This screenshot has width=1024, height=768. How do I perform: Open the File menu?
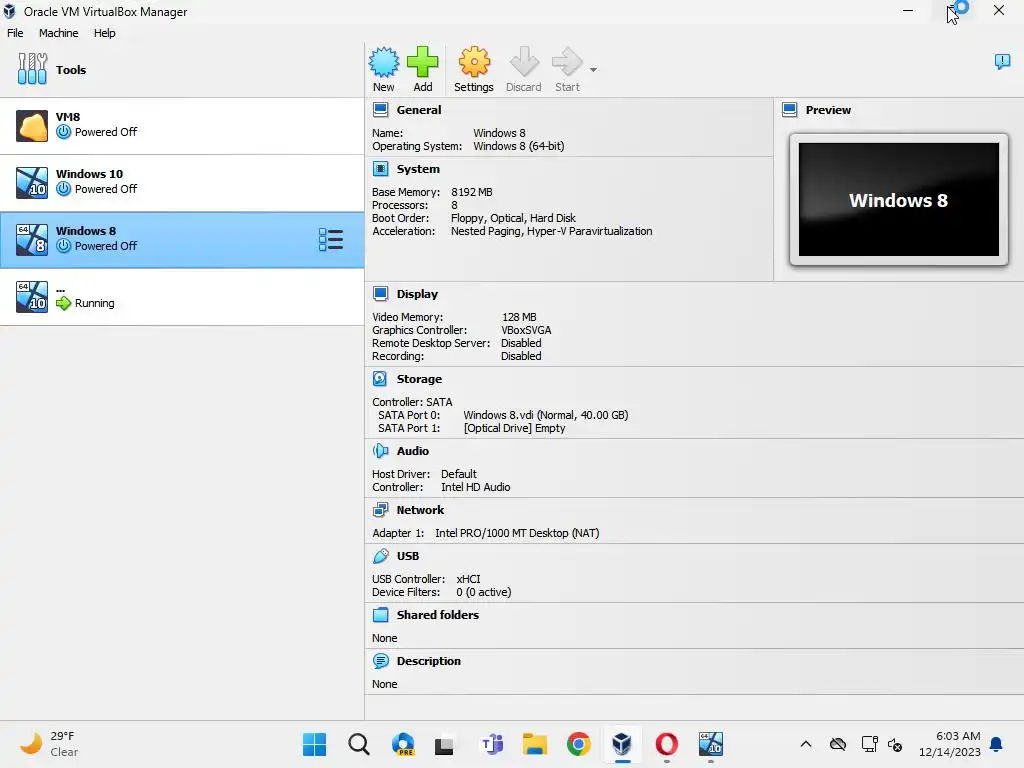point(15,33)
